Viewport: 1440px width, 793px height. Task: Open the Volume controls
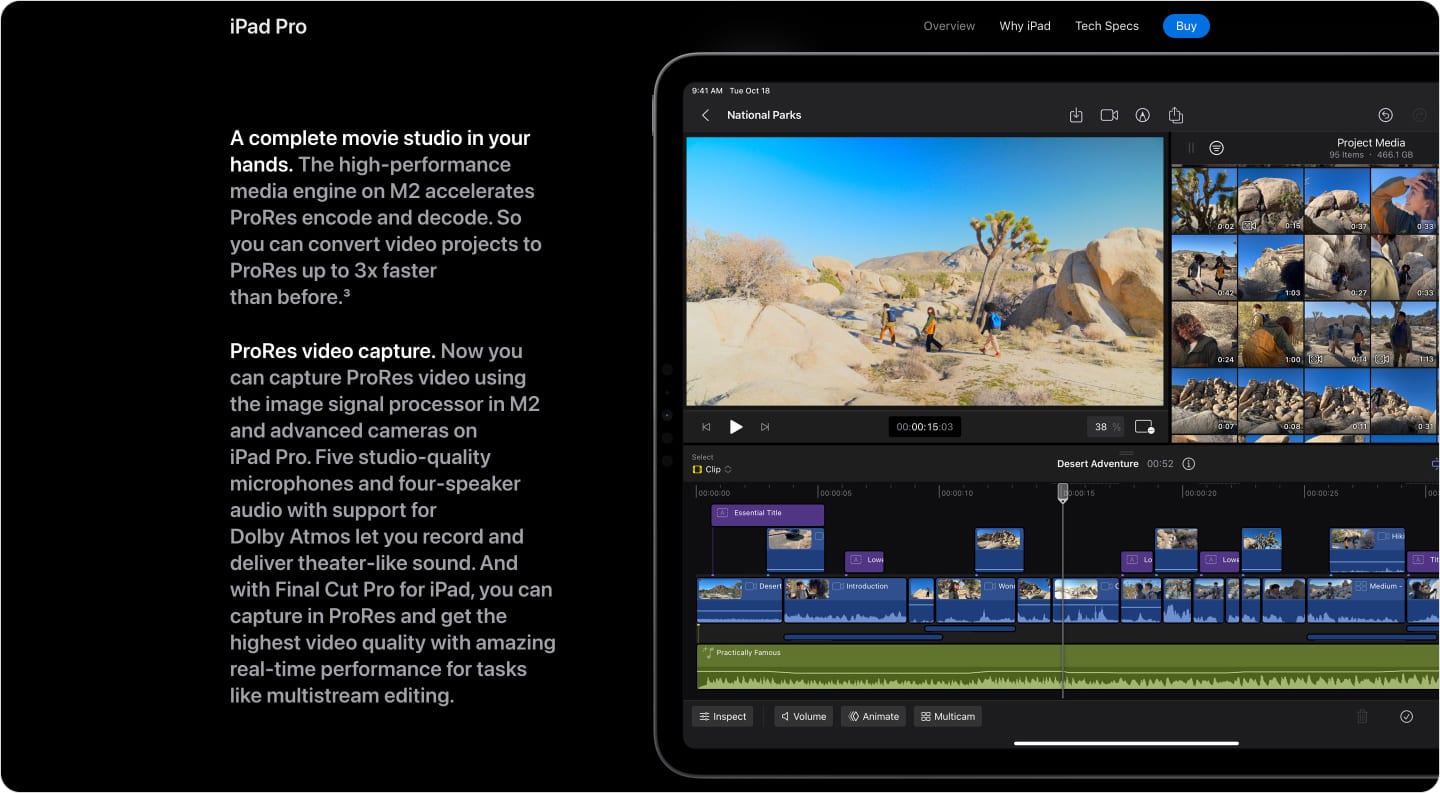pyautogui.click(x=803, y=716)
